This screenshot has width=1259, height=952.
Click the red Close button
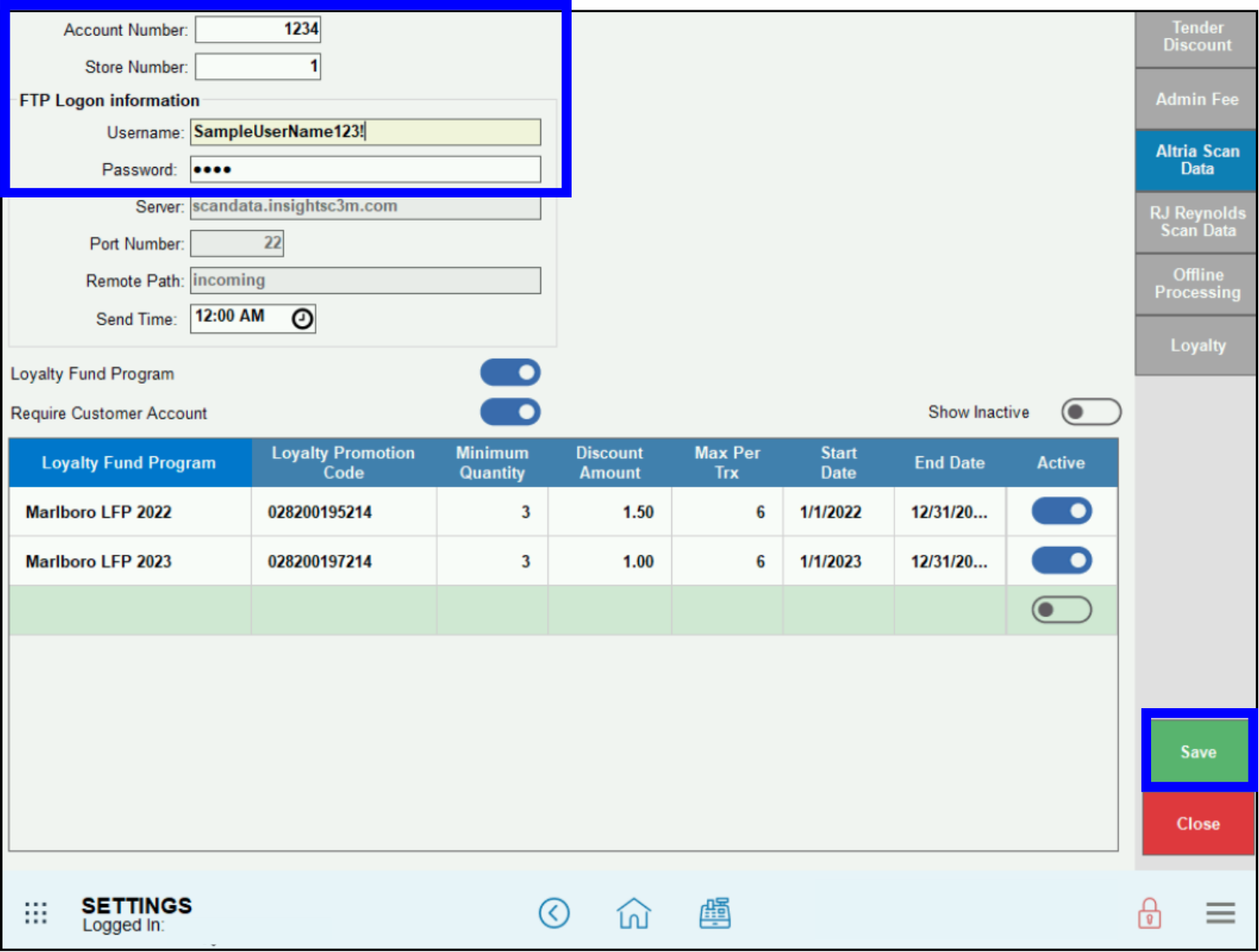(1198, 823)
